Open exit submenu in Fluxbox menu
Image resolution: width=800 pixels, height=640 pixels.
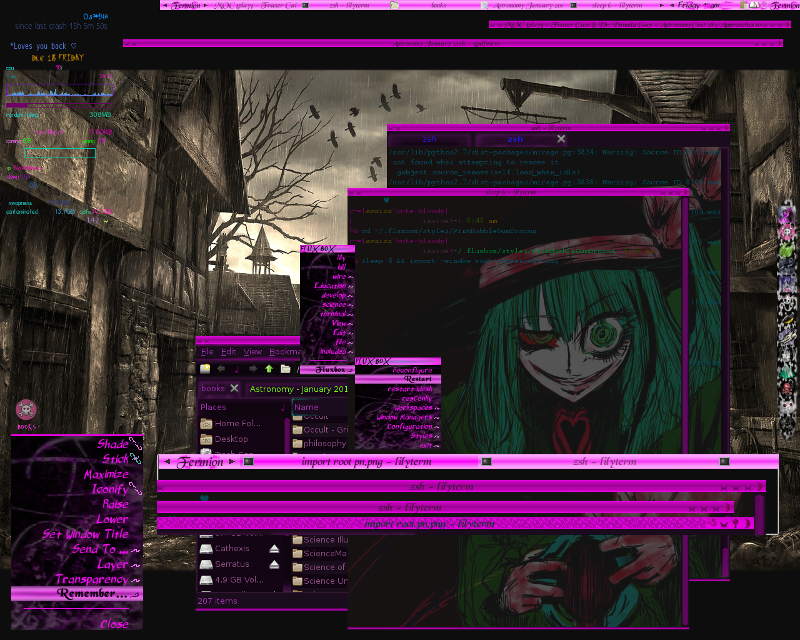[398, 445]
